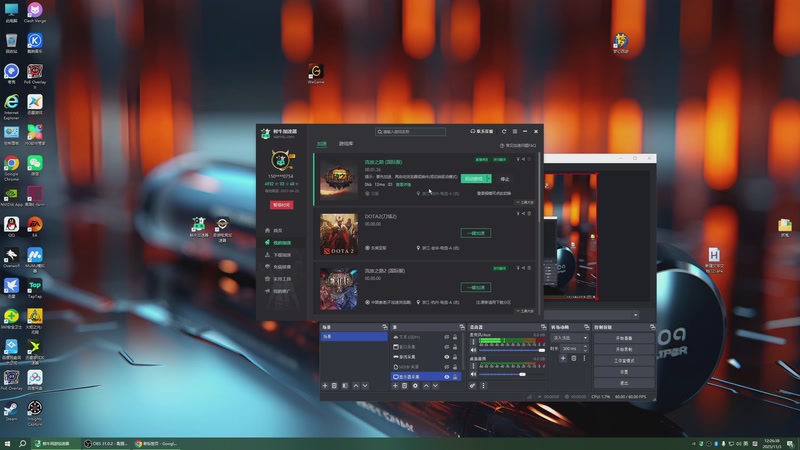This screenshot has height=450, width=800.
Task: Expand tools section under first game card
Action: pyautogui.click(x=525, y=203)
